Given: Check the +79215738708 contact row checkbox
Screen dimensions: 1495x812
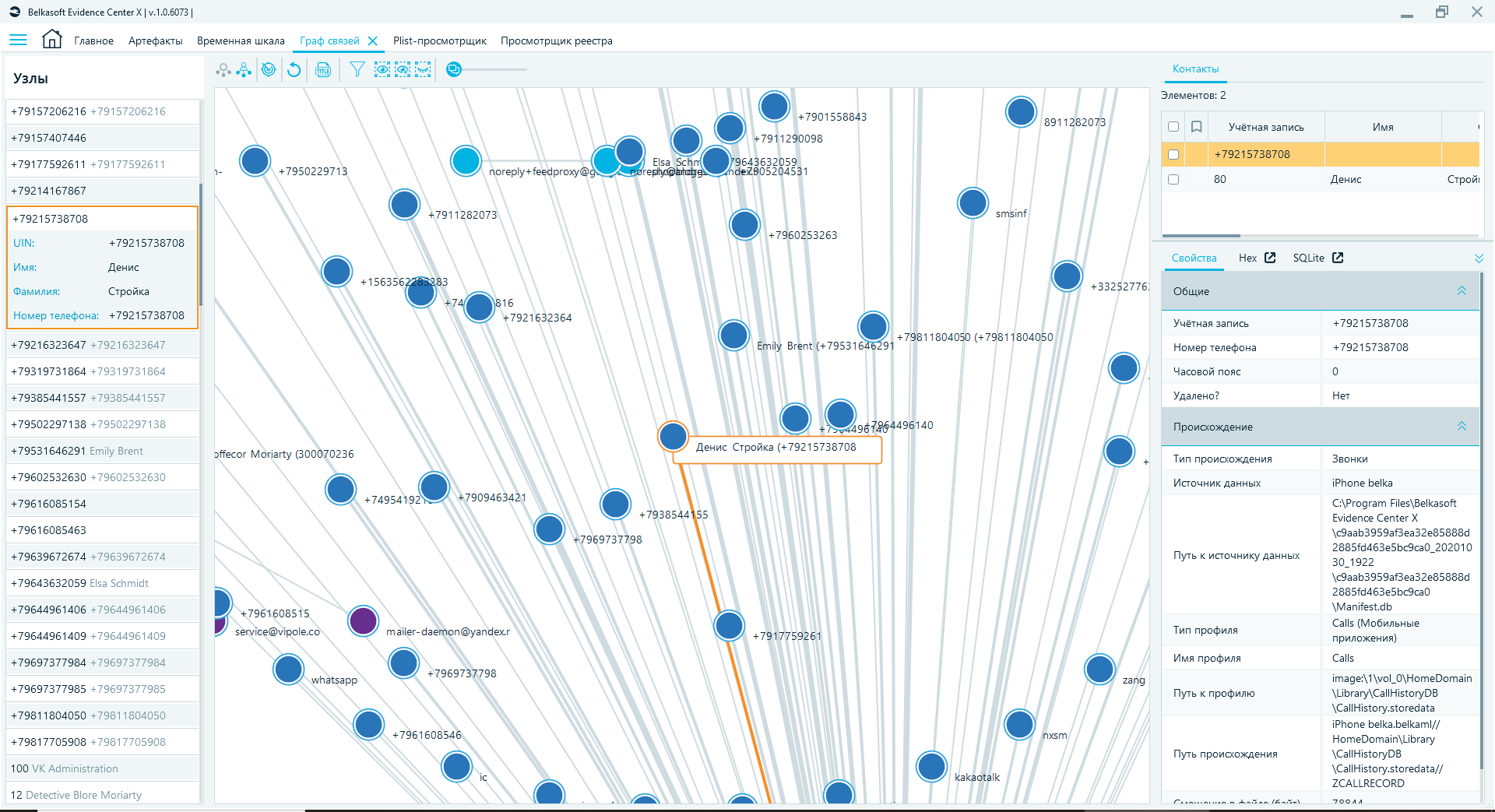Looking at the screenshot, I should [x=1173, y=154].
